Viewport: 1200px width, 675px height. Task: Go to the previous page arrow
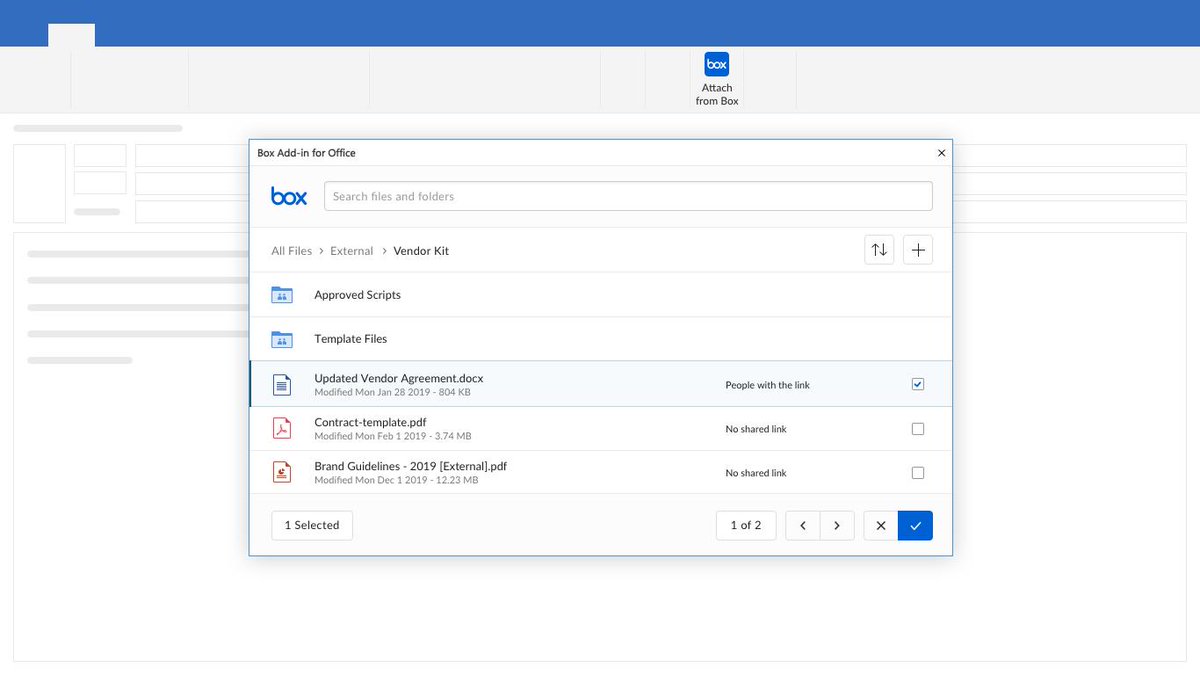[803, 525]
